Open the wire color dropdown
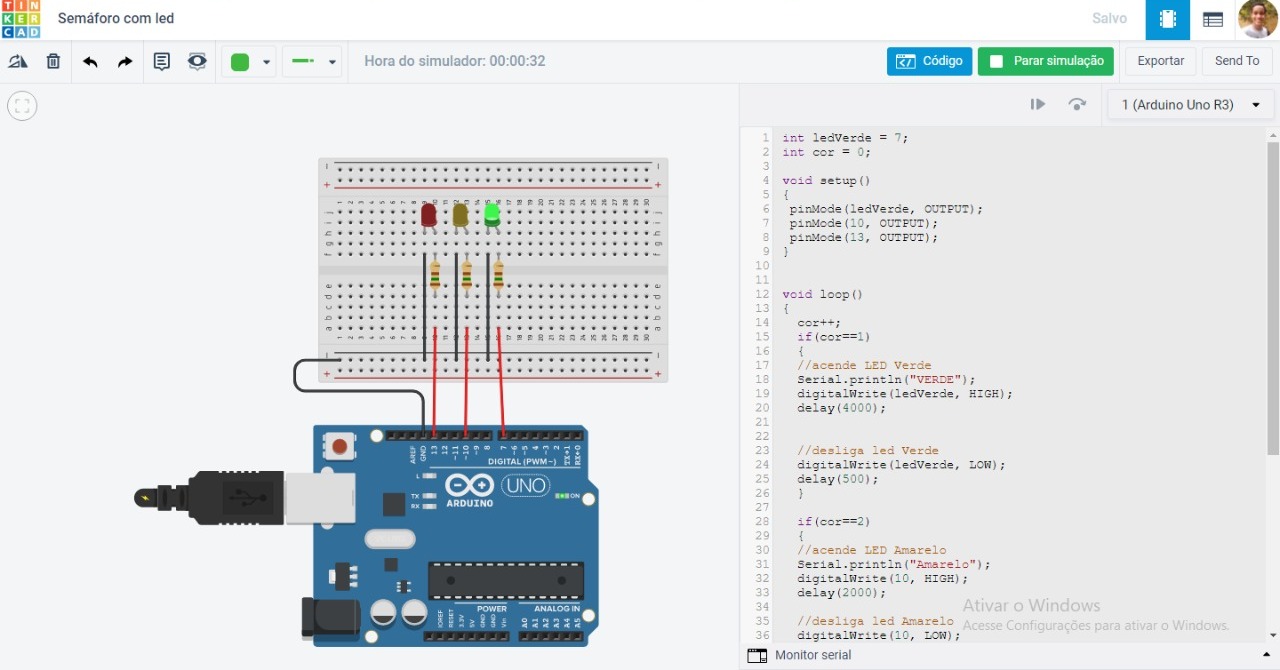This screenshot has height=670, width=1280. 267,62
